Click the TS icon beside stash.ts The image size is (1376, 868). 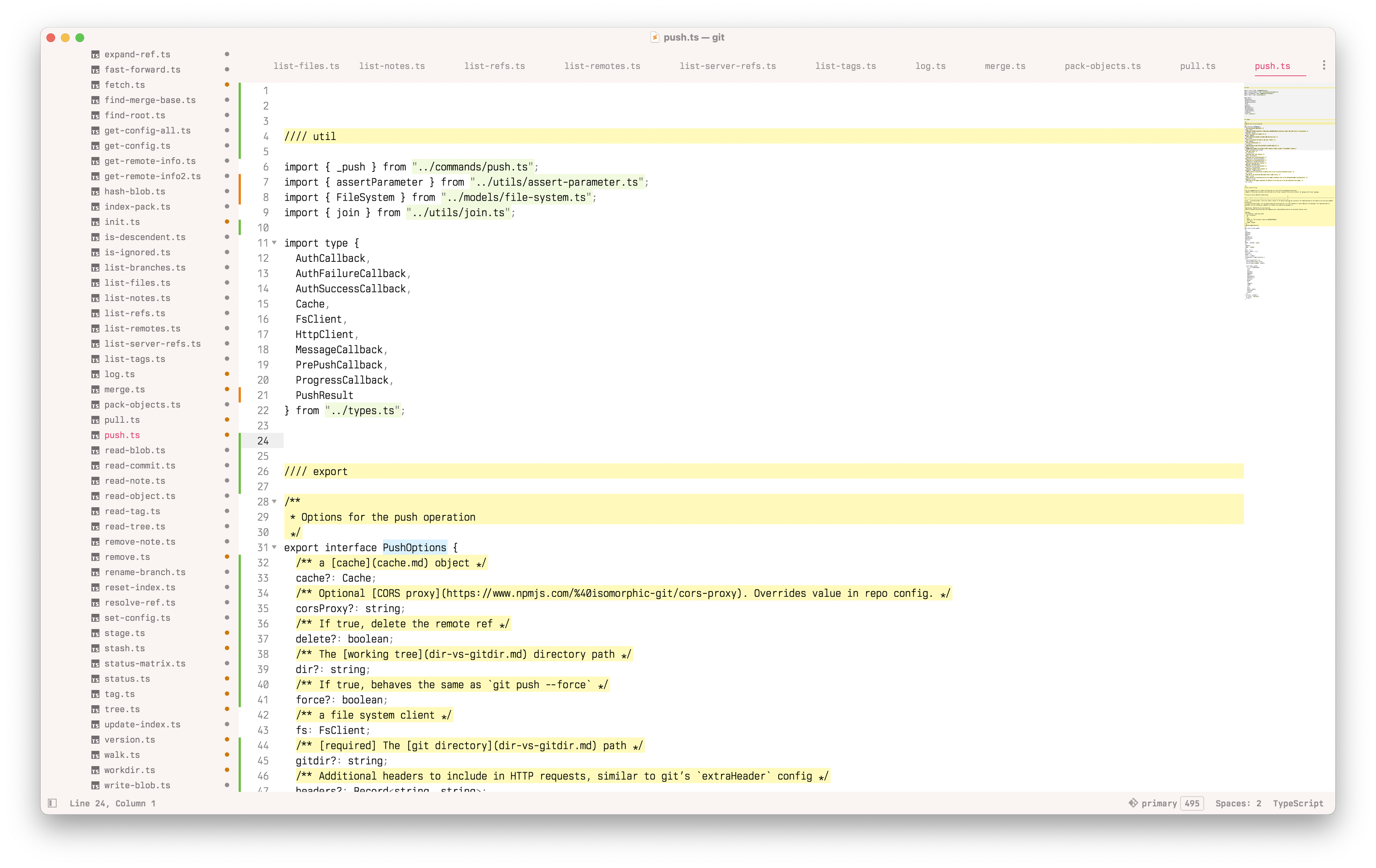pos(95,649)
